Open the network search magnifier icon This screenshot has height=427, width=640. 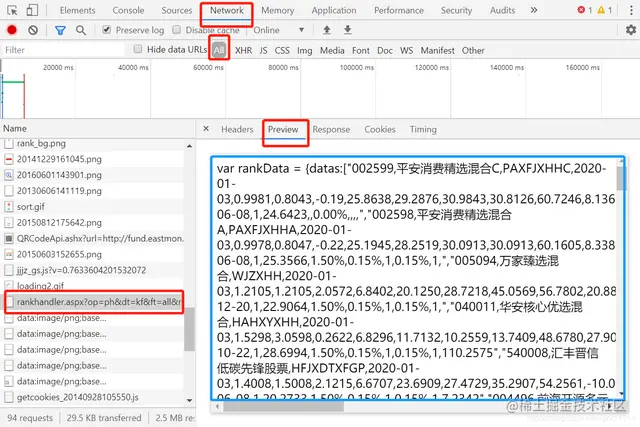[81, 30]
